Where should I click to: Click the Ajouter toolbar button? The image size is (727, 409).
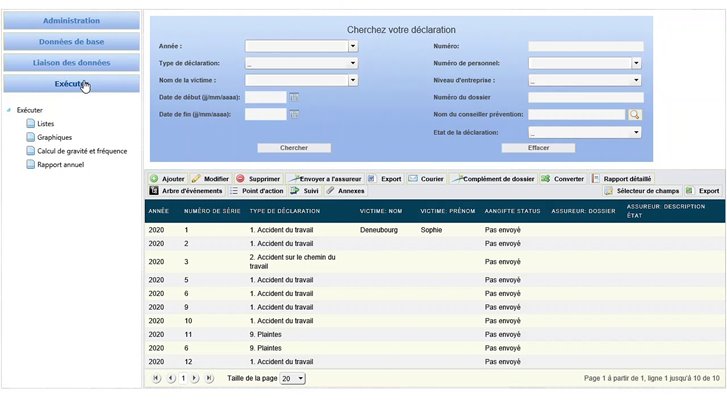click(167, 178)
